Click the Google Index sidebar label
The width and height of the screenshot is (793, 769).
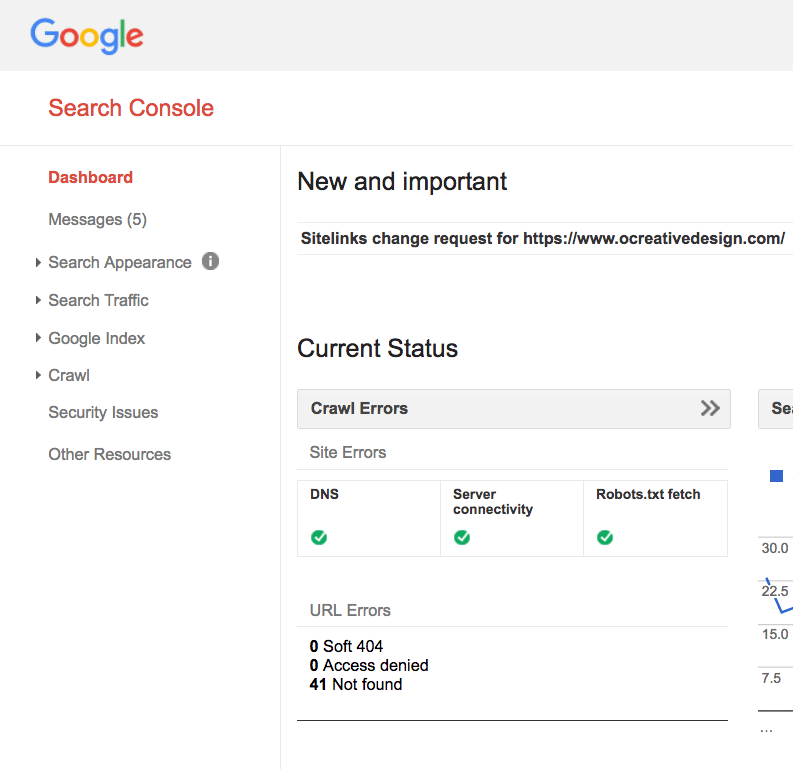[x=97, y=338]
